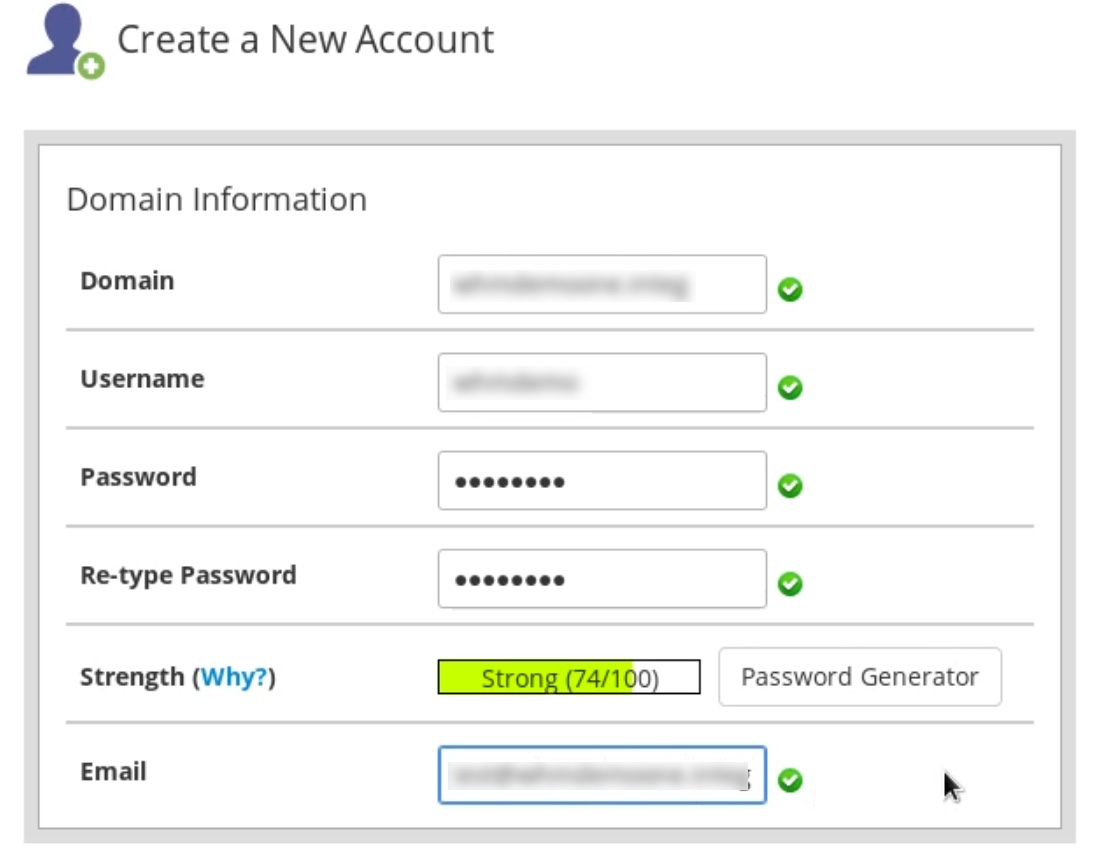The width and height of the screenshot is (1096, 856).
Task: Click the Strong (74/100) strength meter
Action: pyautogui.click(x=568, y=678)
